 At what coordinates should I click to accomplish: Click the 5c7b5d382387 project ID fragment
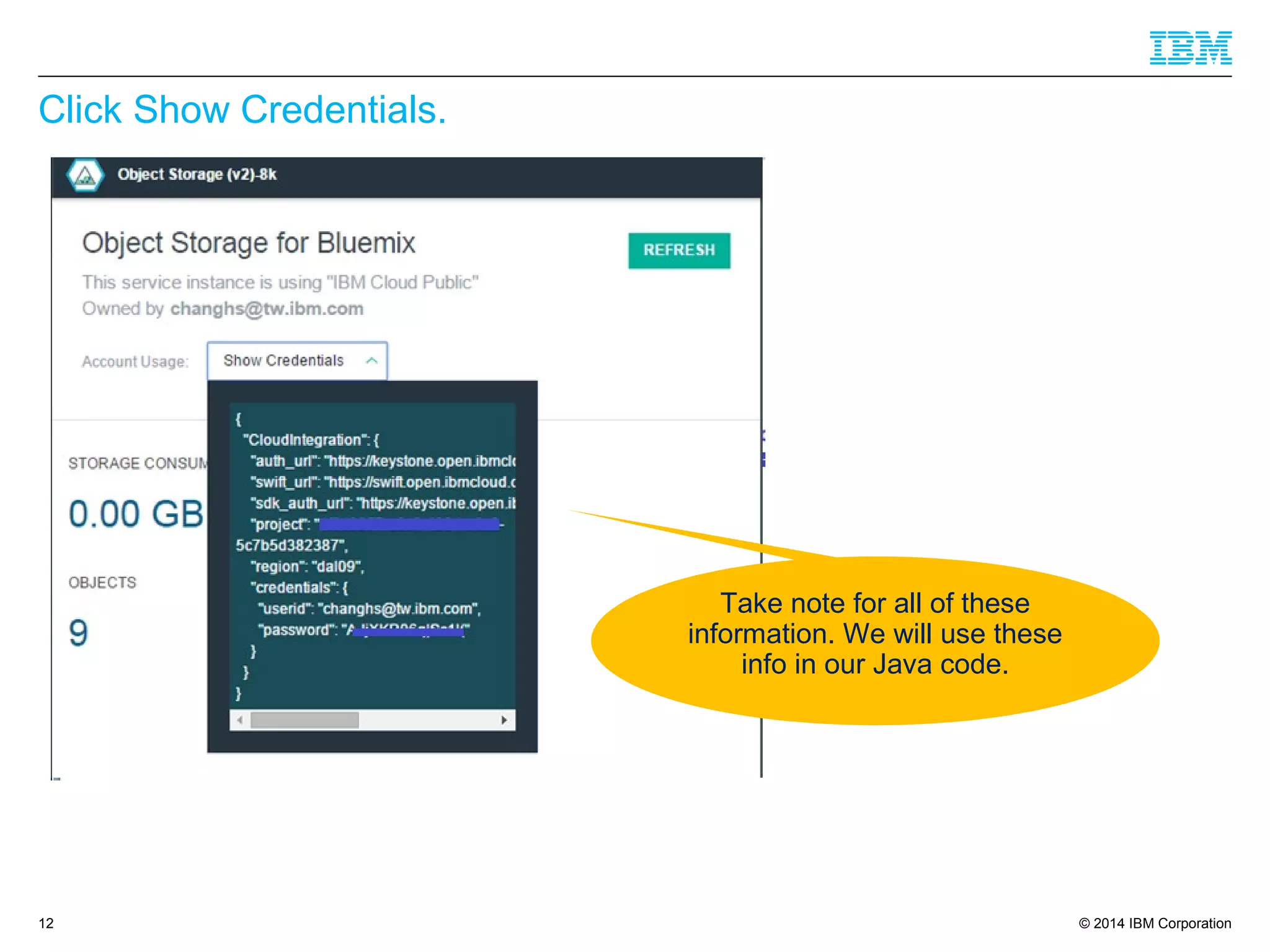(x=291, y=545)
